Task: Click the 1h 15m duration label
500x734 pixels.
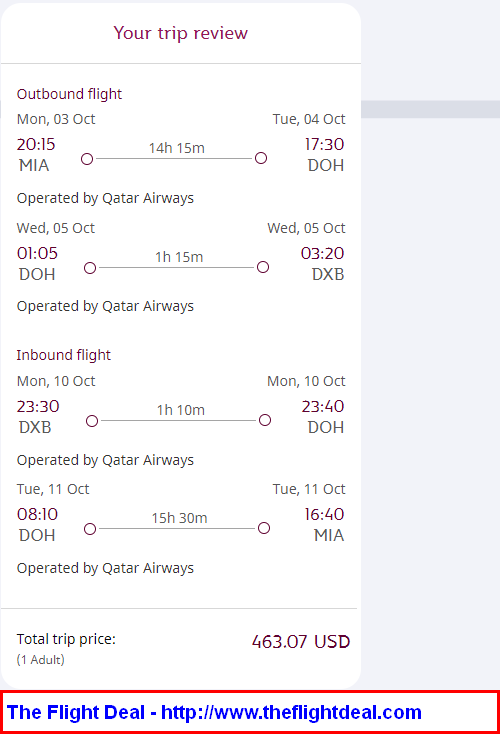Action: click(x=179, y=257)
